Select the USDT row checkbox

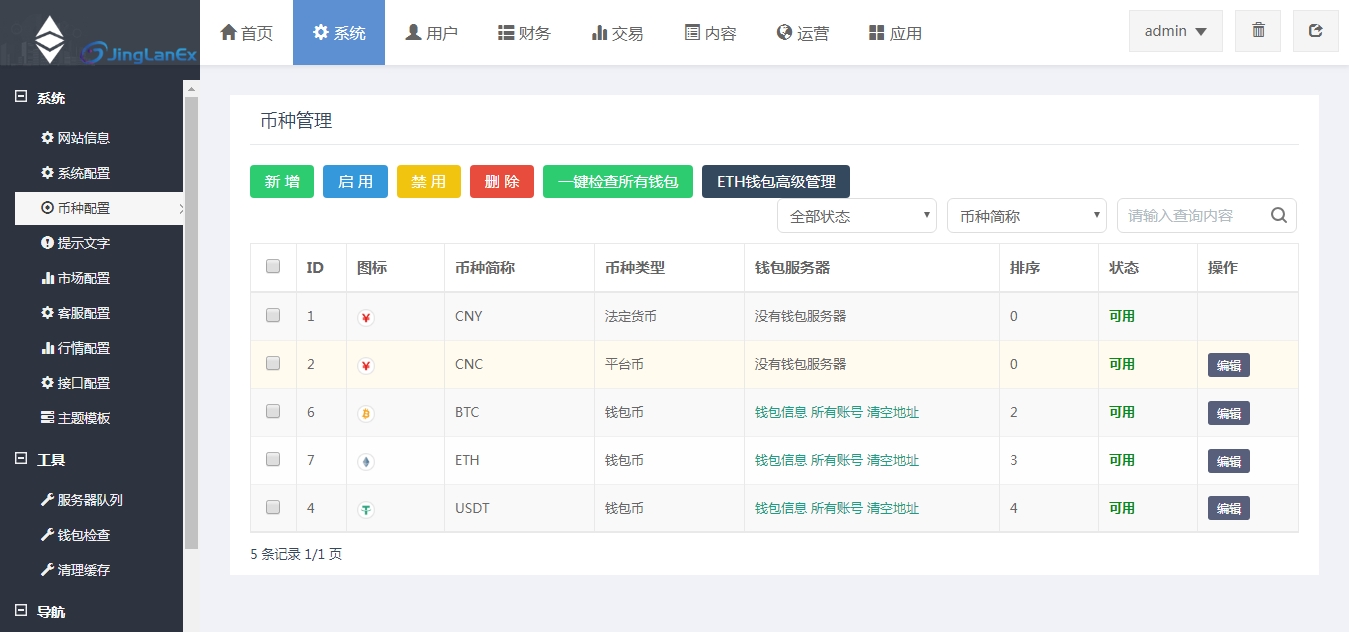click(x=273, y=507)
